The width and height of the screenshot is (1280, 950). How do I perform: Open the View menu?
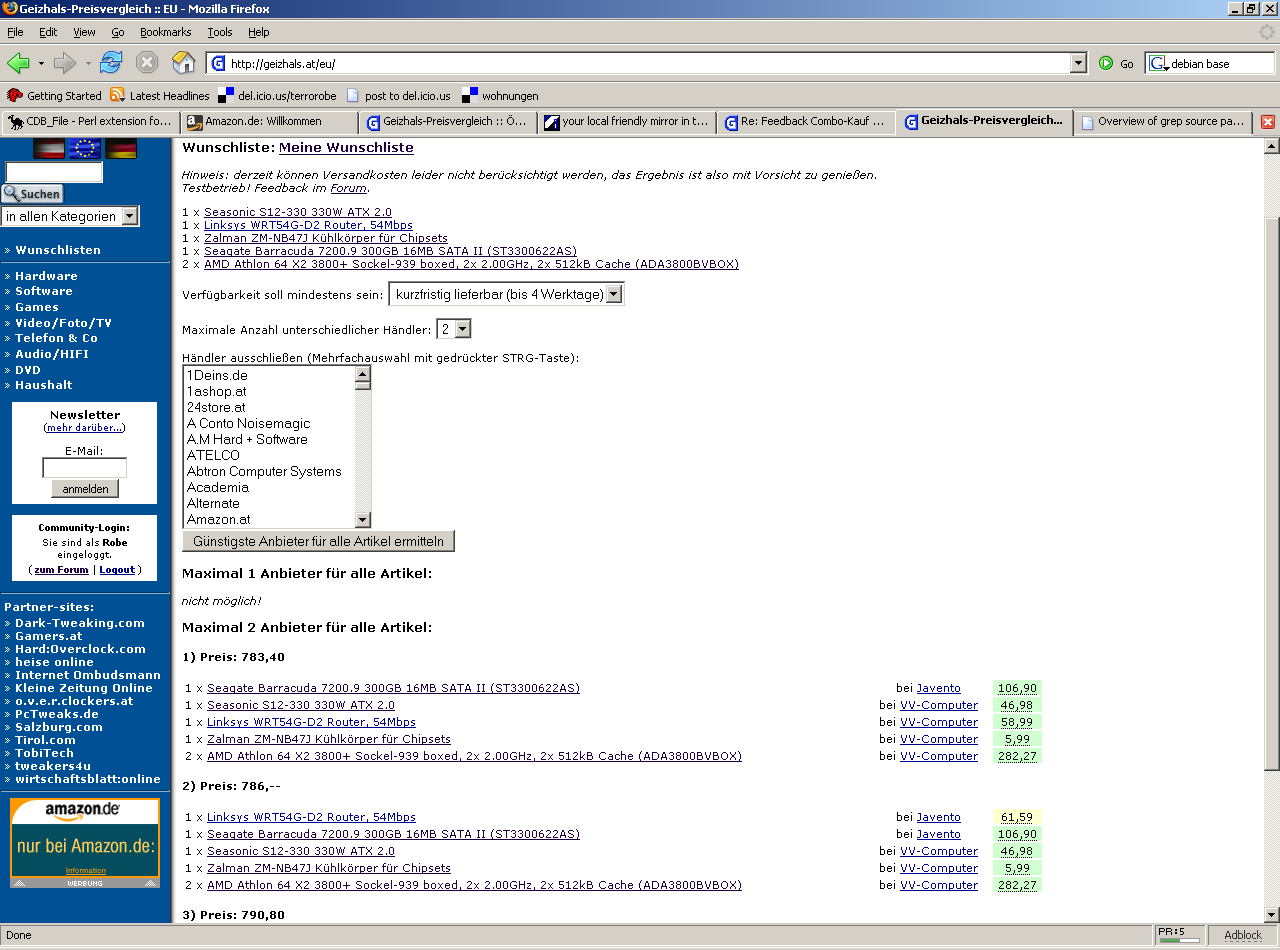[84, 32]
